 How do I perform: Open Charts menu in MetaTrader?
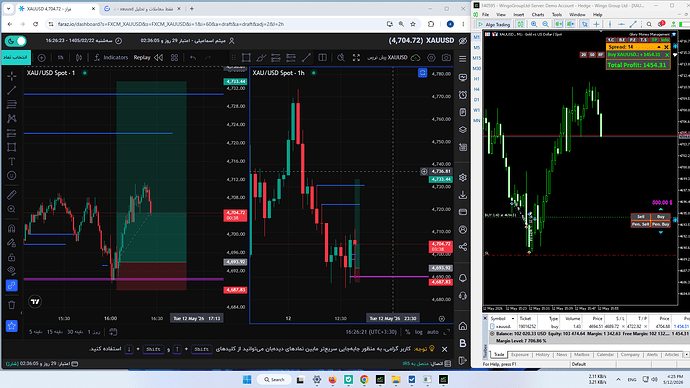538,15
